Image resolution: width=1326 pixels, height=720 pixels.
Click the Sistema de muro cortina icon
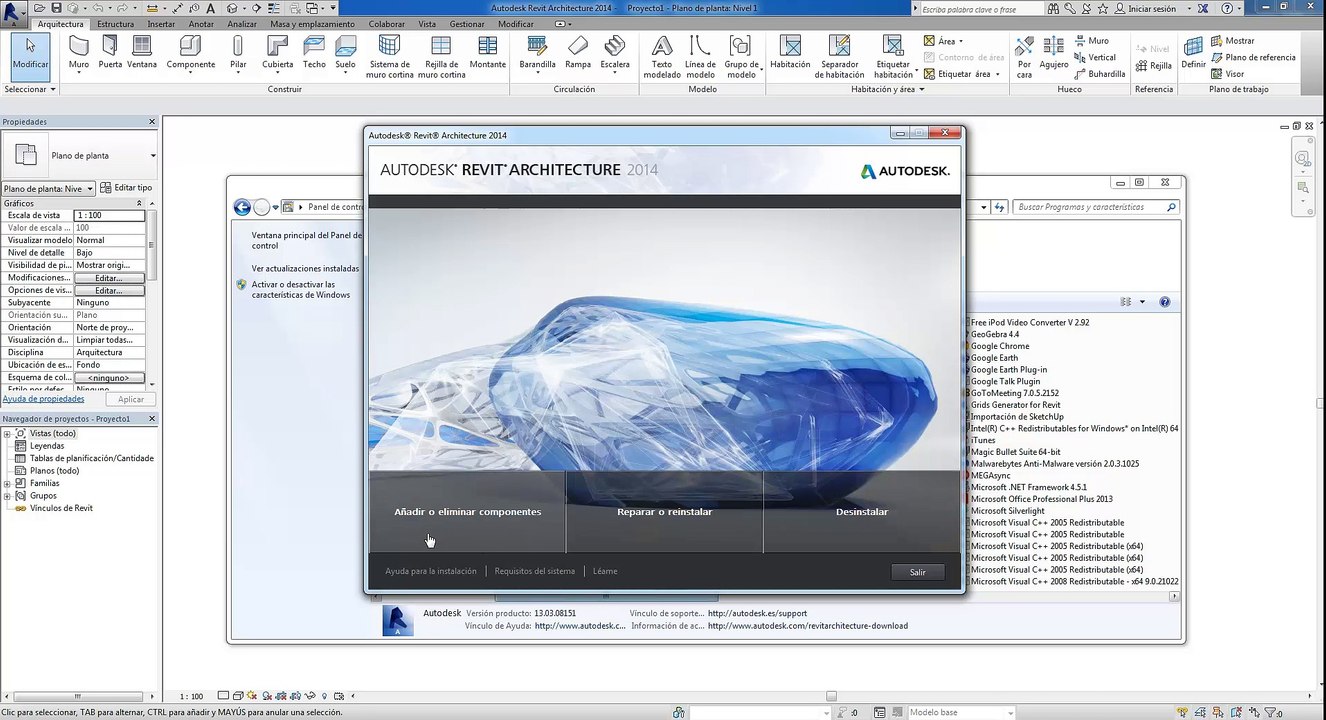(x=390, y=46)
